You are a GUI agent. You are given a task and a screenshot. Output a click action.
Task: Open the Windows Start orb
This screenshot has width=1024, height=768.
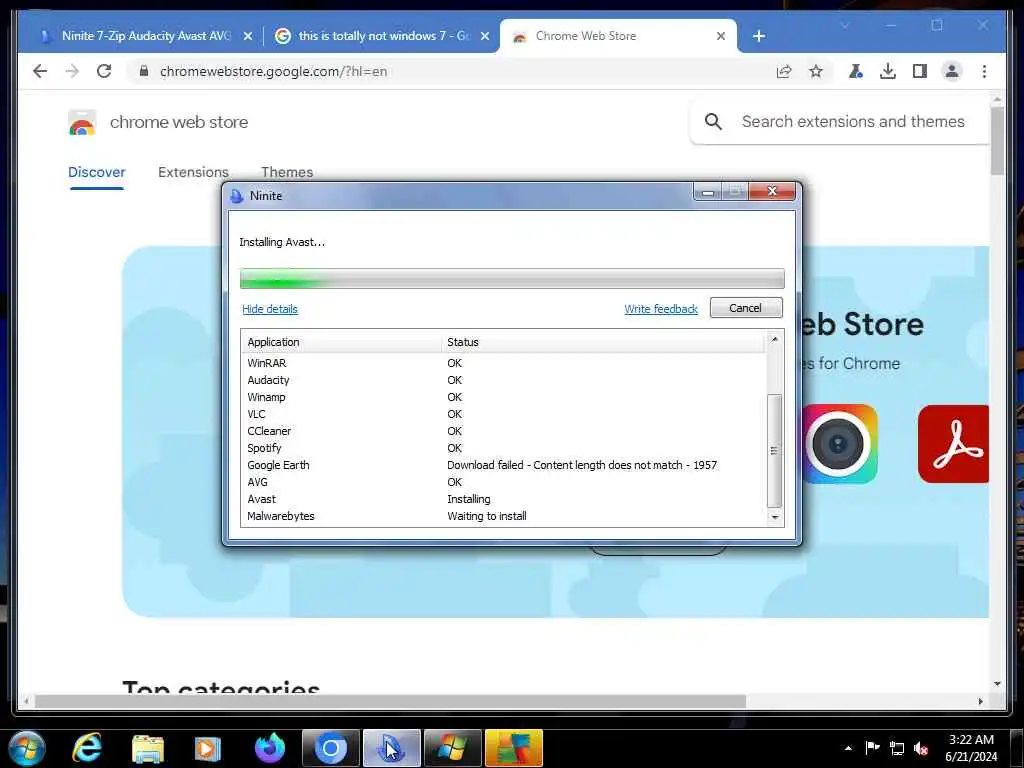pyautogui.click(x=27, y=748)
